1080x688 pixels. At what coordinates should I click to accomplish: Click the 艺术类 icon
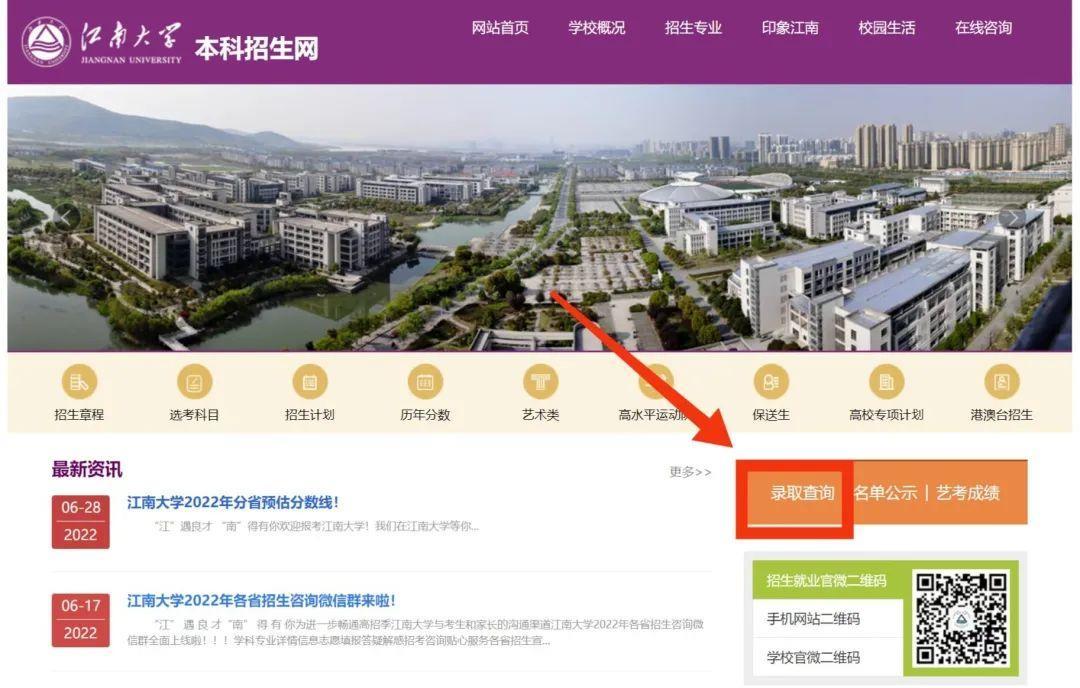point(540,382)
